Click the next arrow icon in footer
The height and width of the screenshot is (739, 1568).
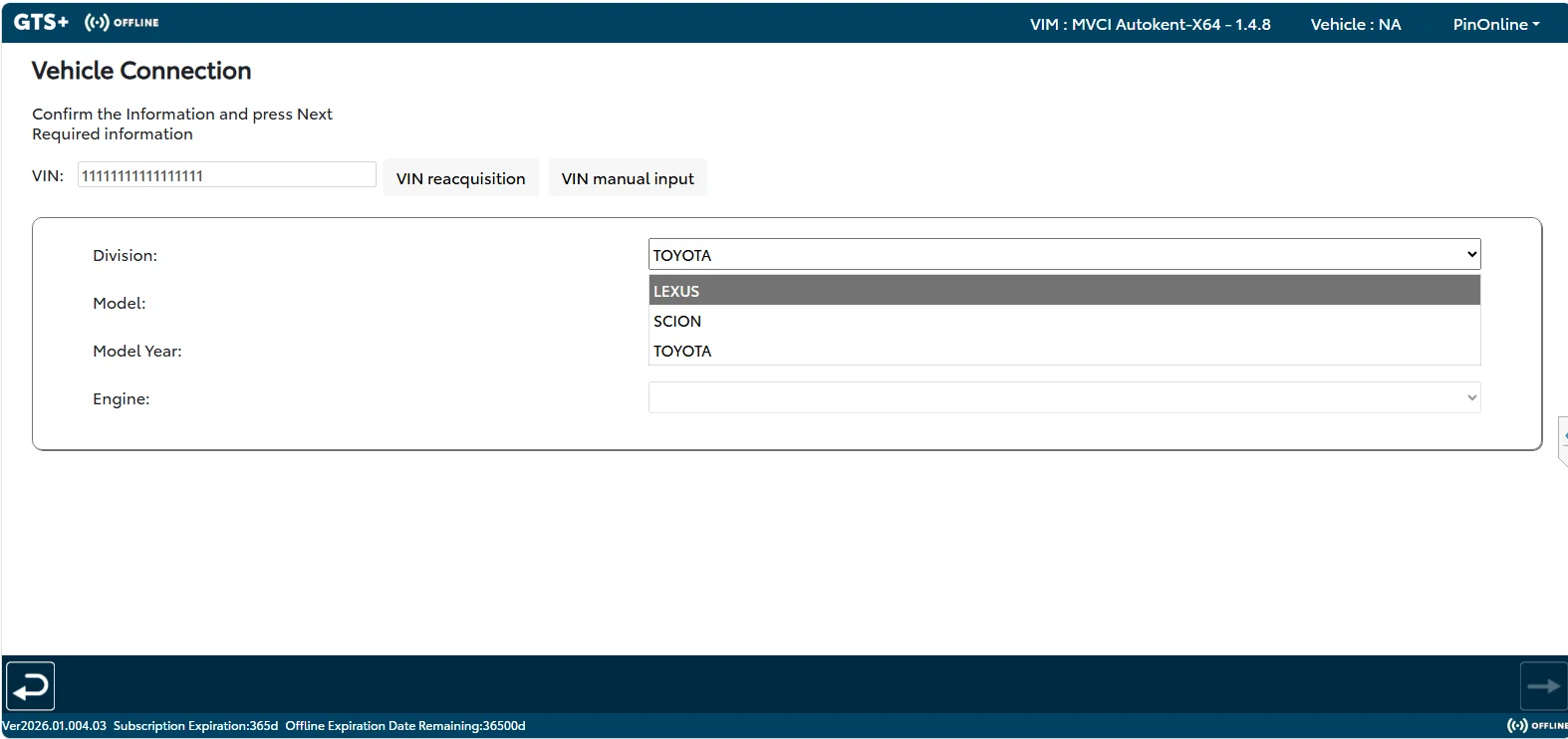pyautogui.click(x=1543, y=686)
